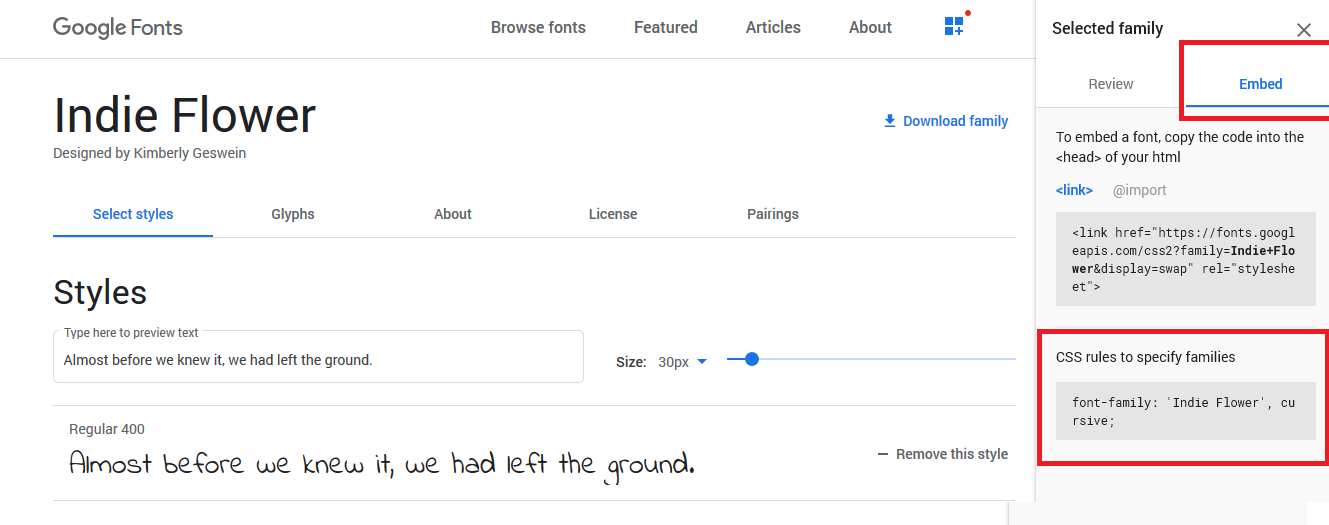This screenshot has height=525, width=1329.
Task: Open the selected families grid icon
Action: pos(954,27)
